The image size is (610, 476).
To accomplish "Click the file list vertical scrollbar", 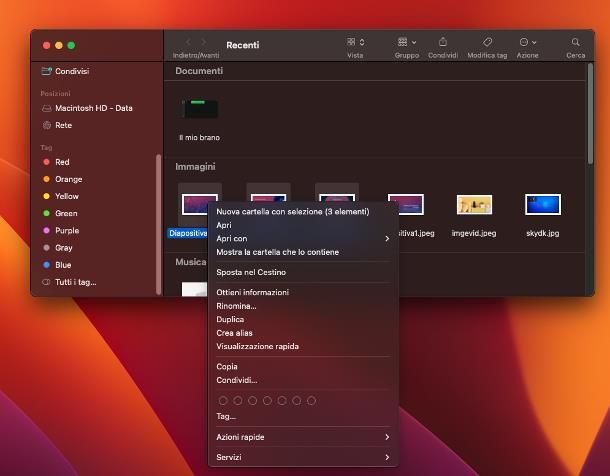I will tap(590, 114).
